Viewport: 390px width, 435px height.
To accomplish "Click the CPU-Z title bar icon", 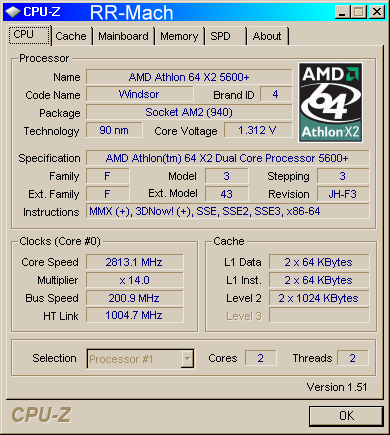I will click(x=13, y=12).
